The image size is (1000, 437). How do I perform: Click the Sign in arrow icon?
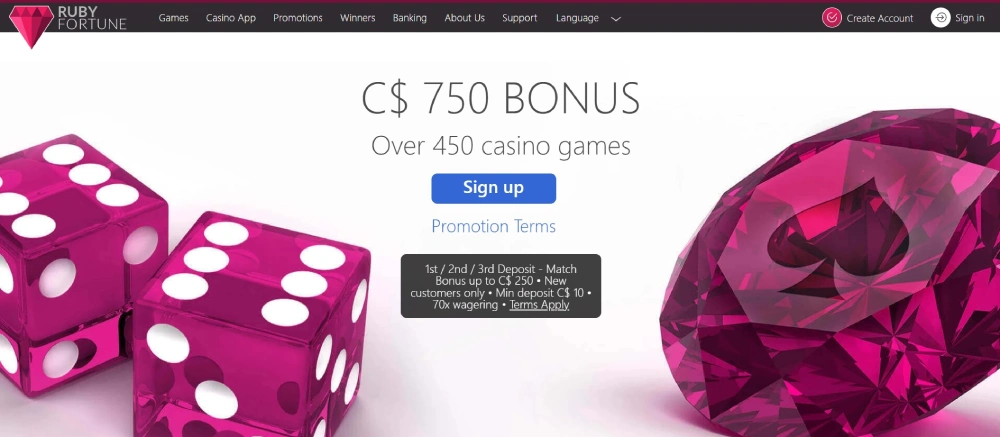(941, 18)
